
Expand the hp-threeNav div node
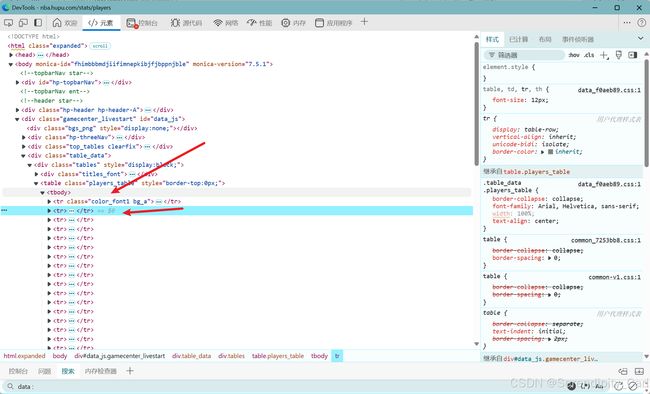coord(24,137)
